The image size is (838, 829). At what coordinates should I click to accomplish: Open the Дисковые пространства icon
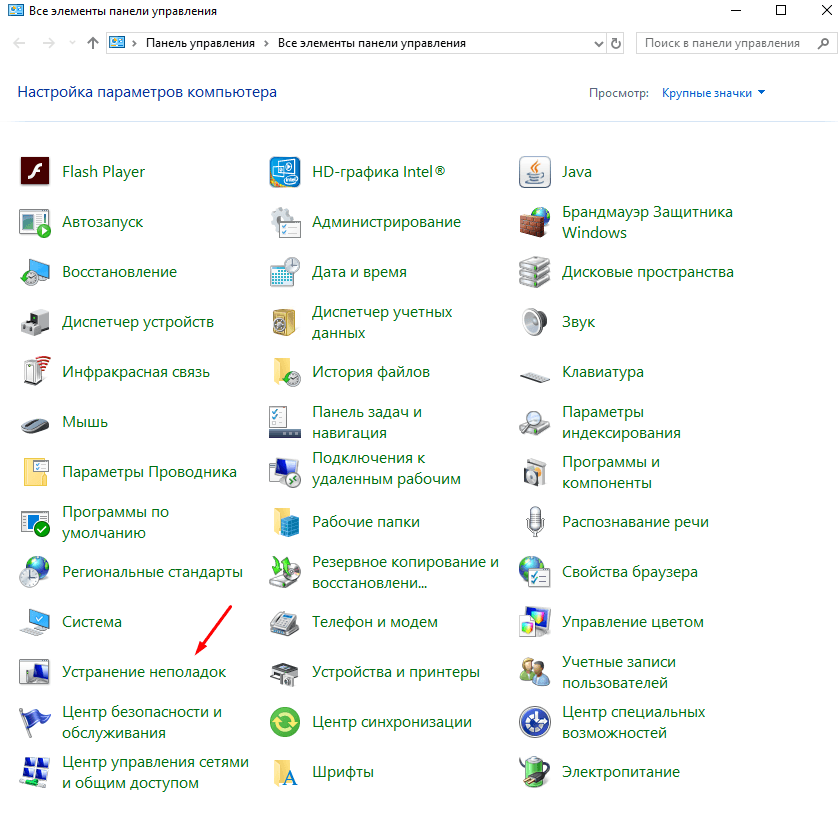(x=534, y=272)
